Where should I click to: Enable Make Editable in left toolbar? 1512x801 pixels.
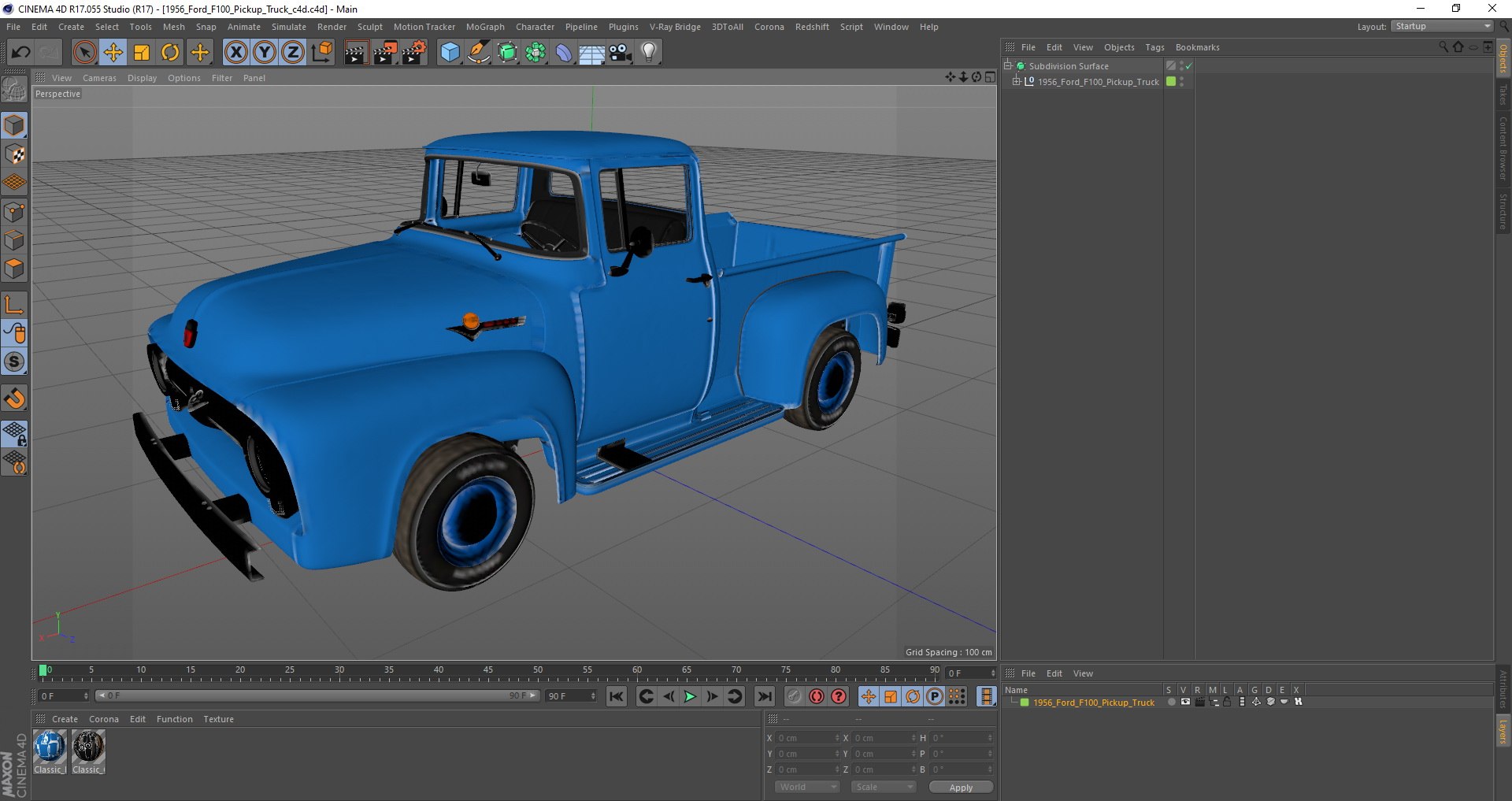click(x=14, y=90)
